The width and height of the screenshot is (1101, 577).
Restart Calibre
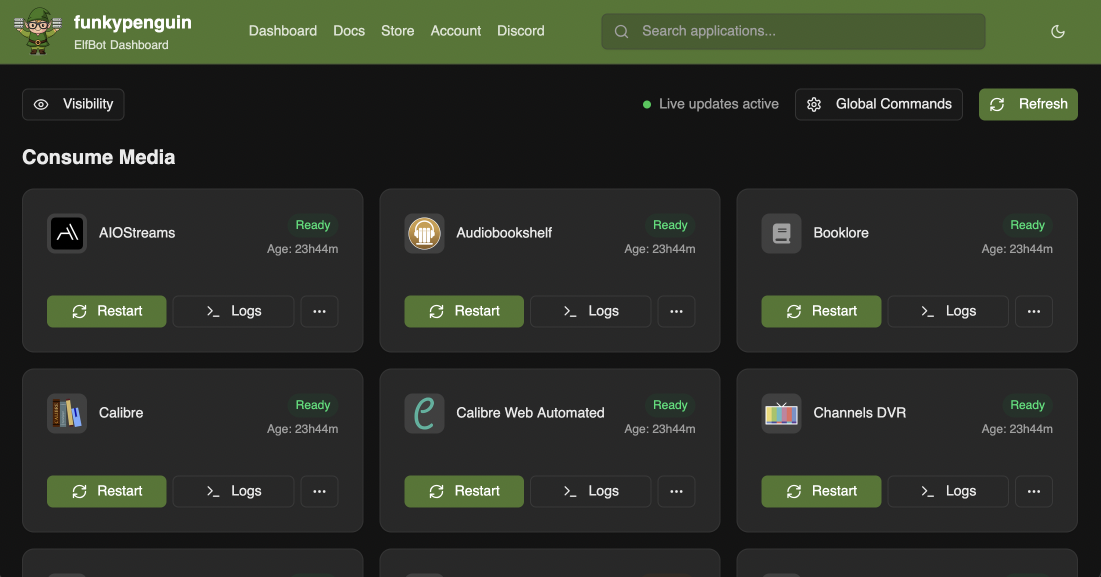tap(107, 491)
